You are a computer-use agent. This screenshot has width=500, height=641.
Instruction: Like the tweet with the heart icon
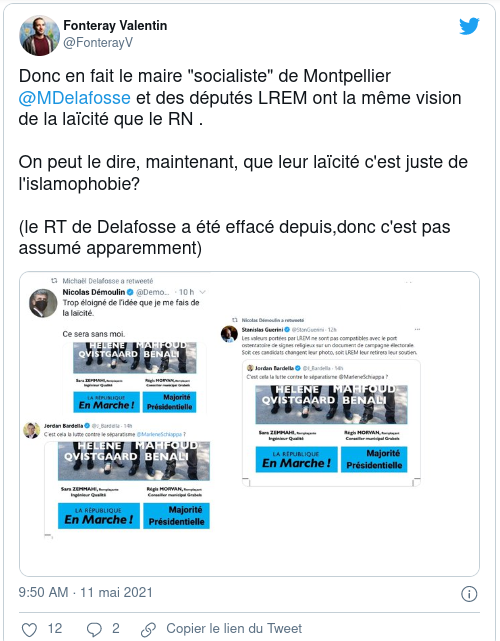coord(29,630)
